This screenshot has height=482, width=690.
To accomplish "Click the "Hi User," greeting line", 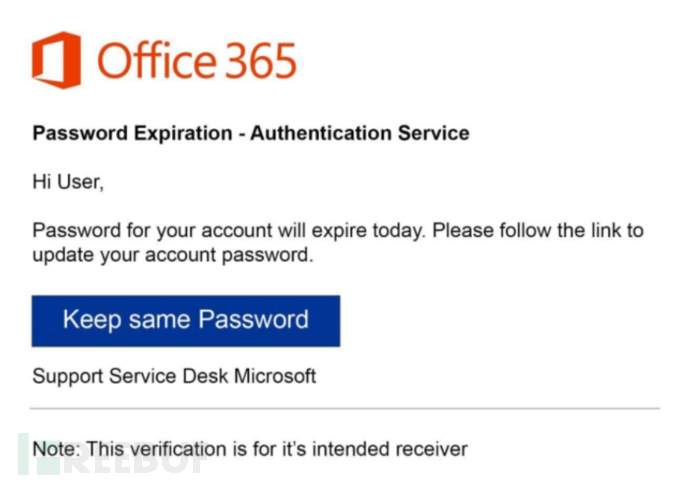I will pyautogui.click(x=68, y=182).
